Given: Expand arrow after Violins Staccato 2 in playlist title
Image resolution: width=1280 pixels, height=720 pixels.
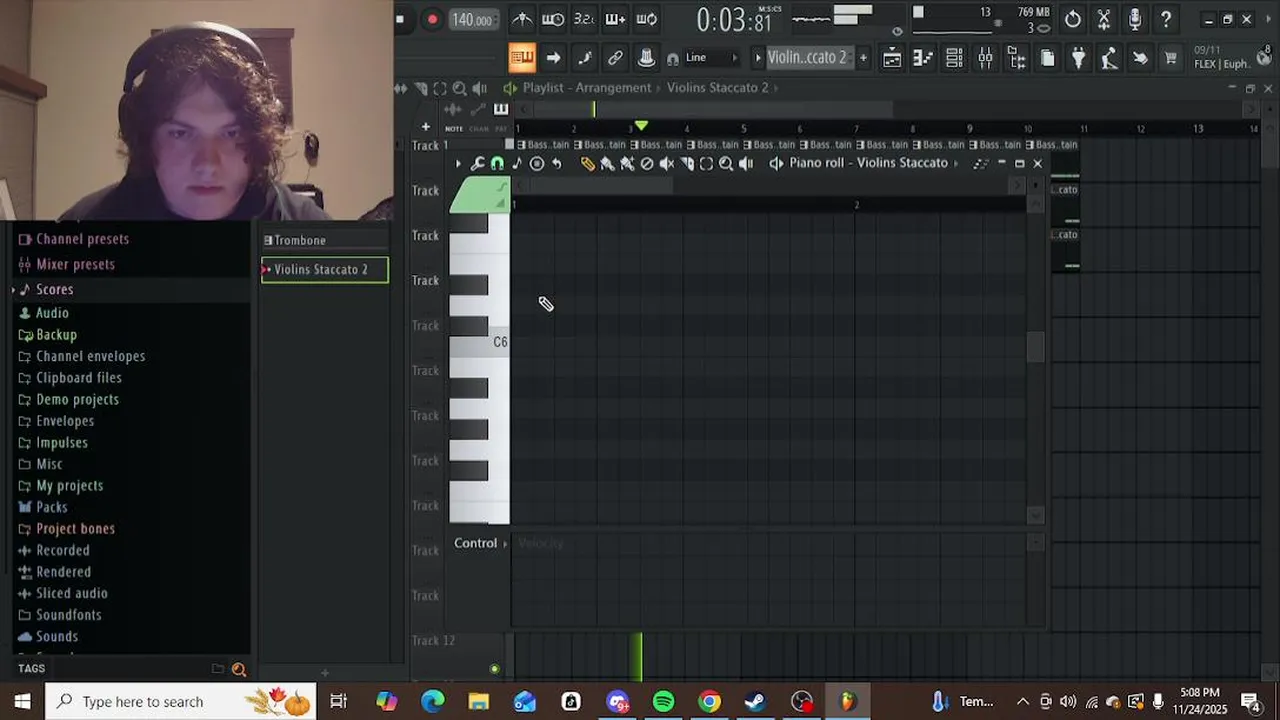Looking at the screenshot, I should pos(777,88).
